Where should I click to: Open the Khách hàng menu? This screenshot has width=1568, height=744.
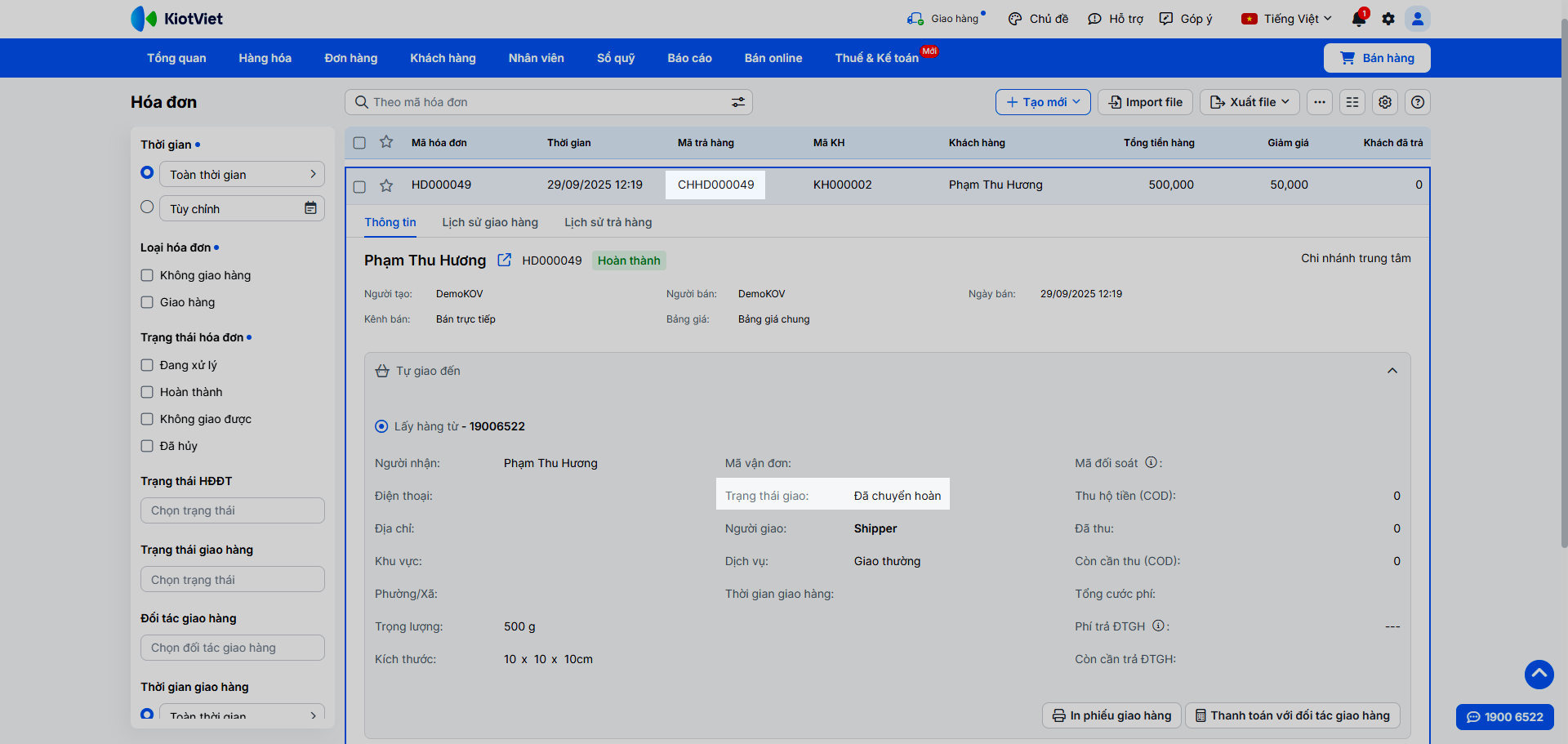[443, 58]
